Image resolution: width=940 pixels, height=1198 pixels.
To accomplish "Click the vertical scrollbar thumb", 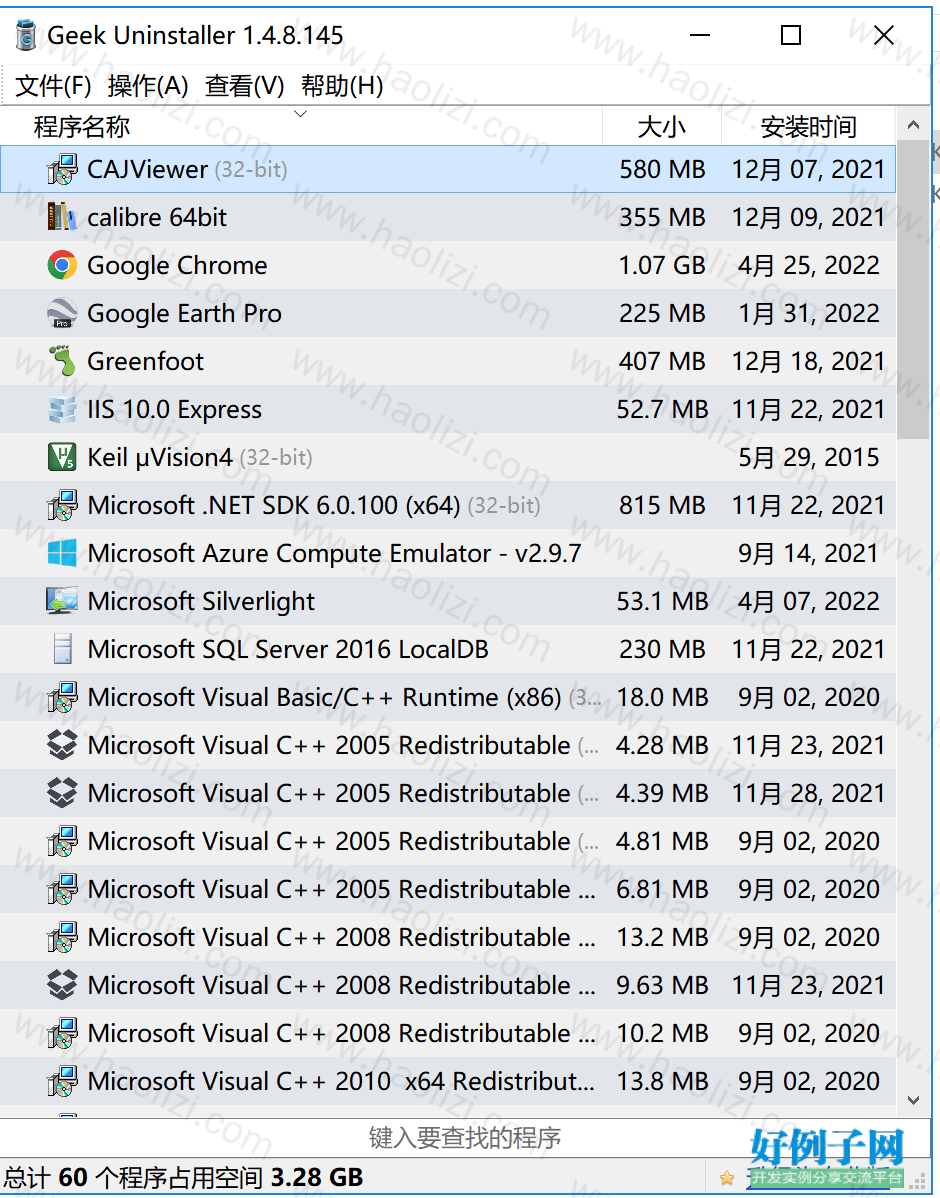I will pos(913,290).
